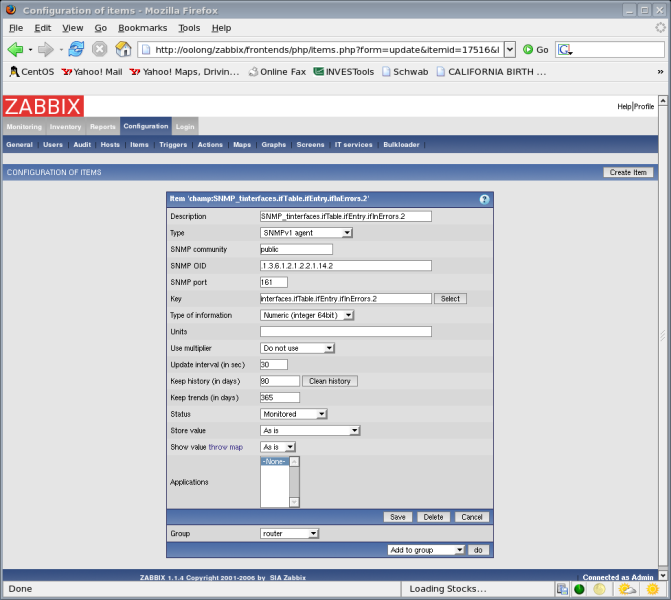Click the SNMP OID input field

[345, 265]
